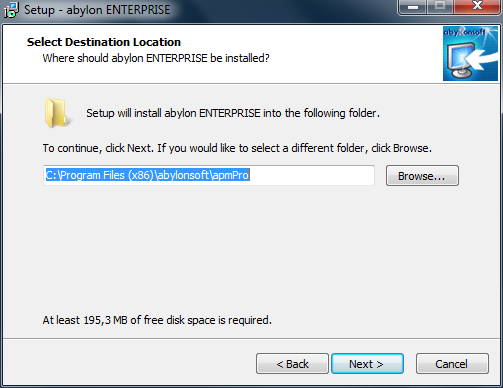Proceed with the Next > button
The width and height of the screenshot is (503, 388).
[367, 364]
